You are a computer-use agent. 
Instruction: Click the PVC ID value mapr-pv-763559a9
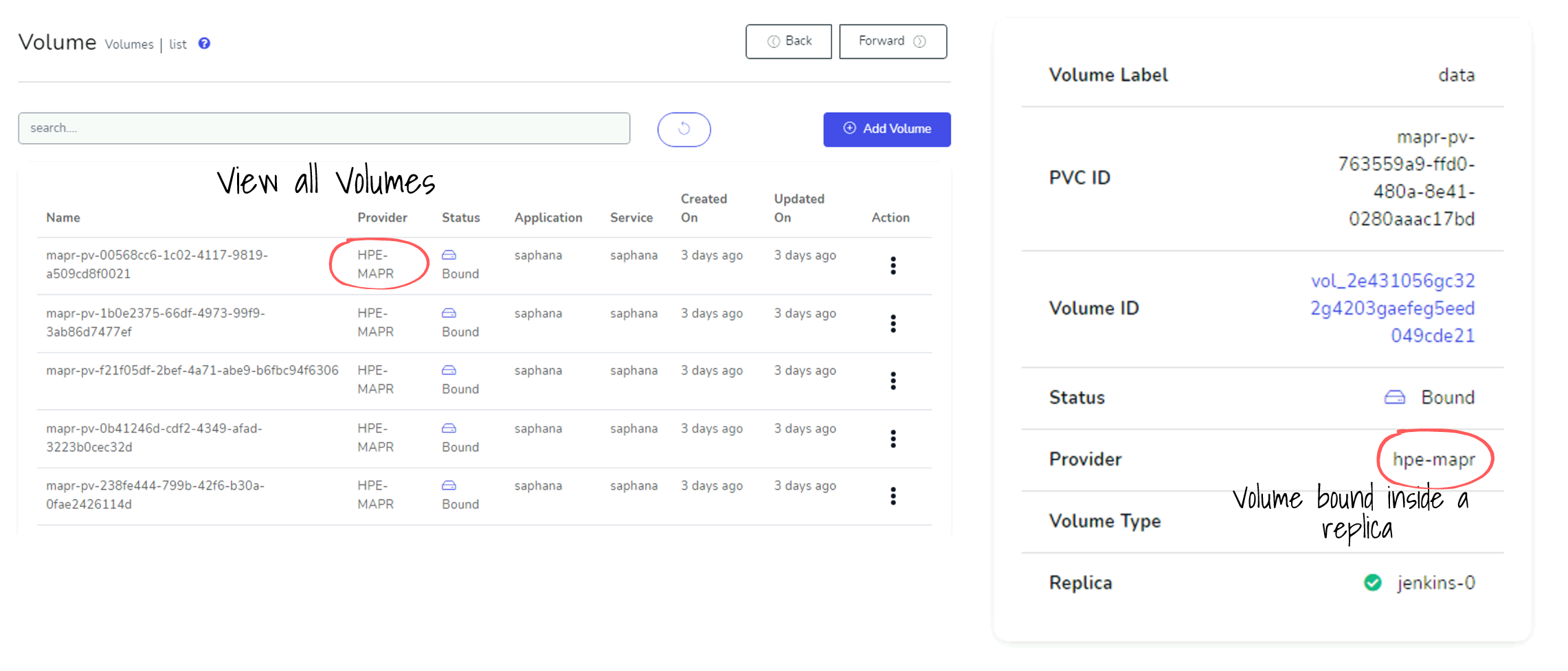point(1406,178)
